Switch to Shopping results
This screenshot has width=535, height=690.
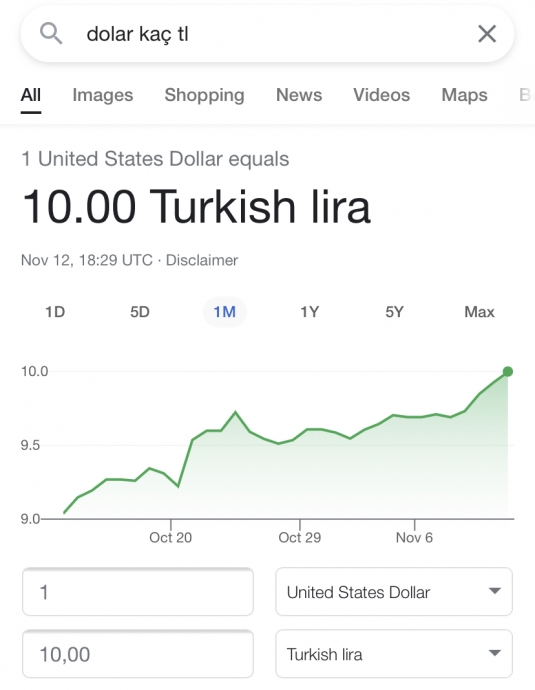click(x=204, y=95)
